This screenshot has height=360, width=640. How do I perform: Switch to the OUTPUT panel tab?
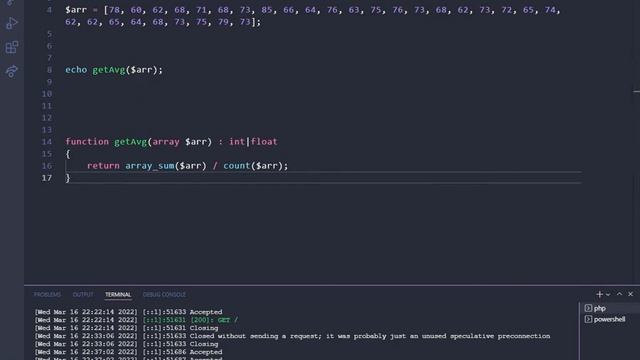pyautogui.click(x=83, y=294)
